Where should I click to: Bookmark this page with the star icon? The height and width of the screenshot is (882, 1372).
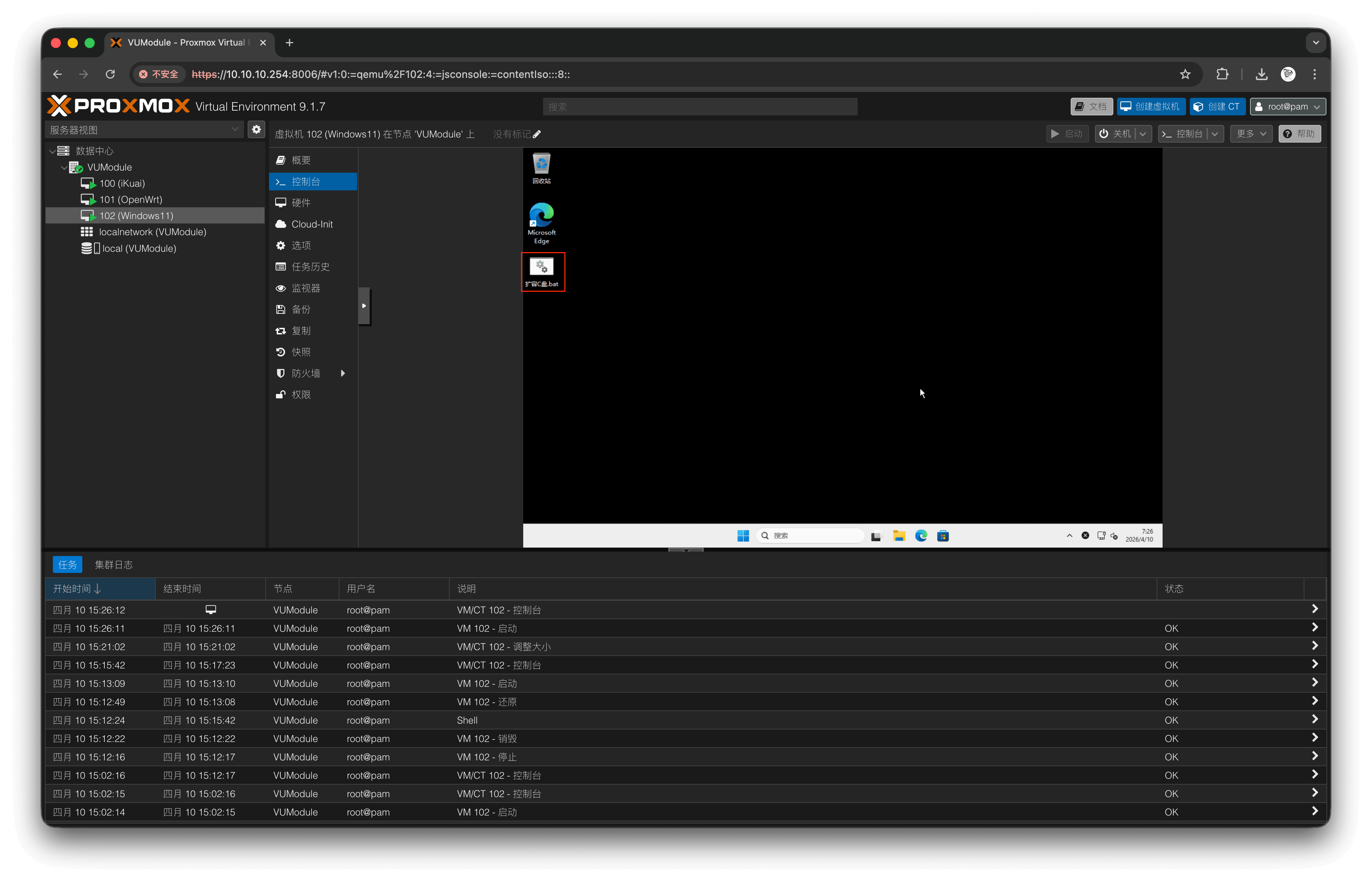(x=1185, y=74)
